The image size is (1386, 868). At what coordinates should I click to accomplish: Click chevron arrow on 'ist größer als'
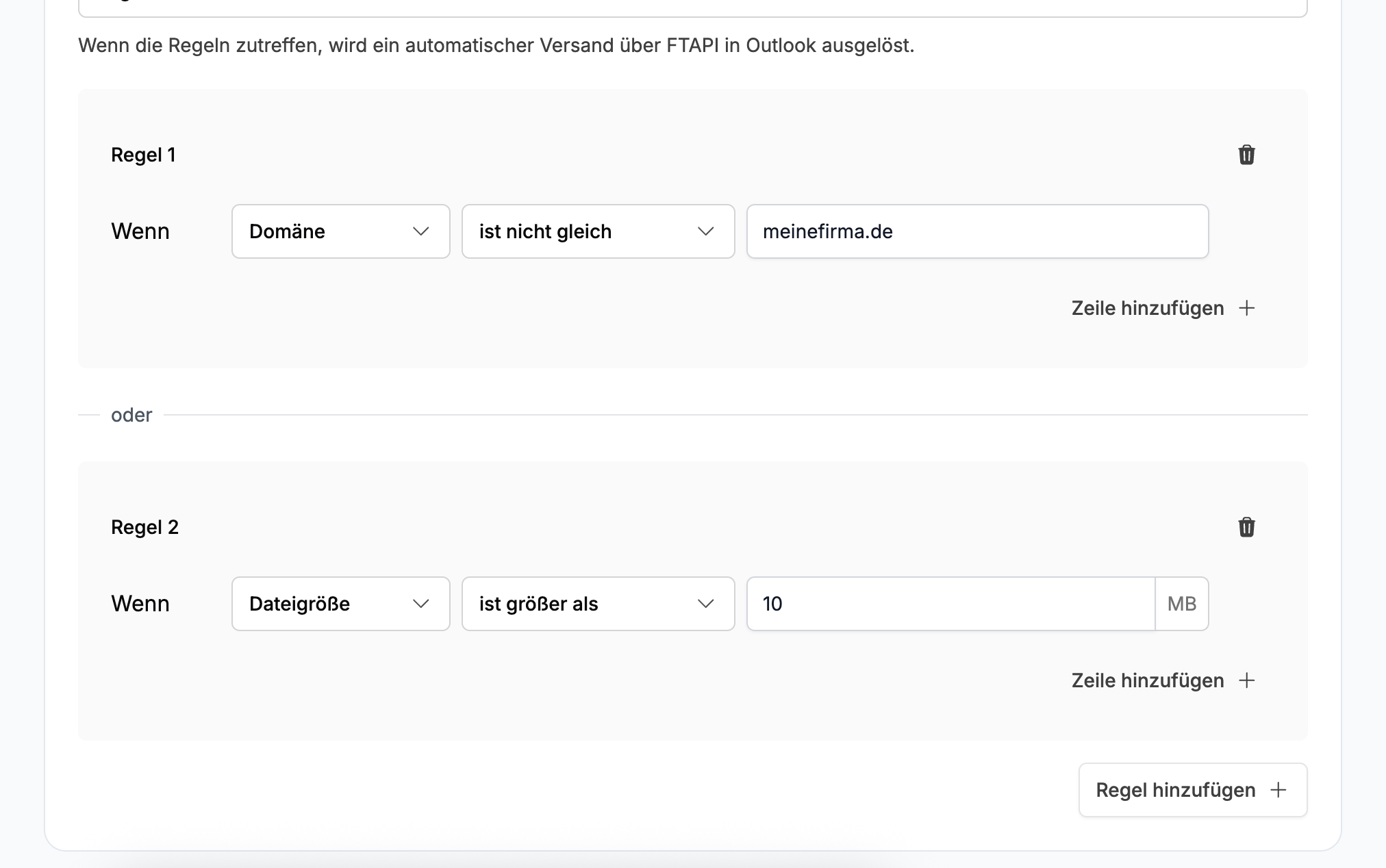click(x=706, y=604)
